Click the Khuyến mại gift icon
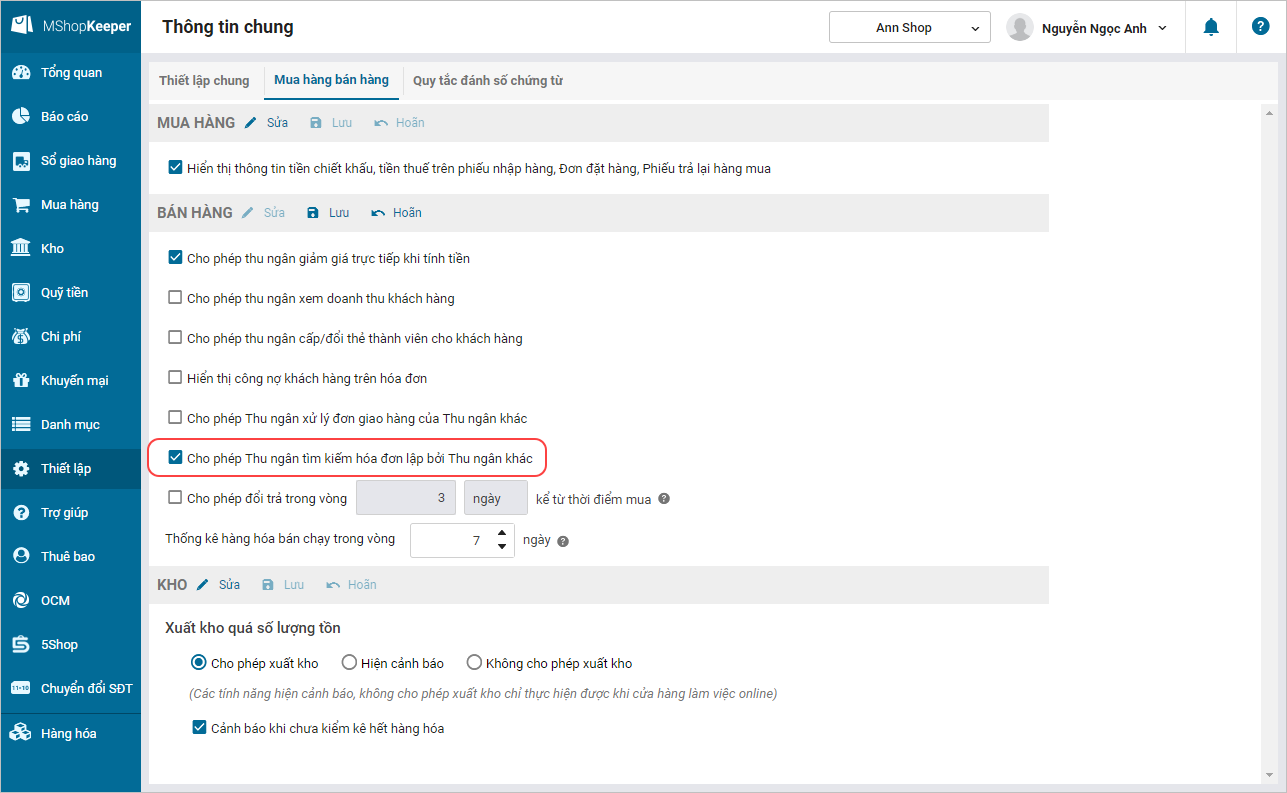Viewport: 1287px width, 793px height. click(21, 381)
